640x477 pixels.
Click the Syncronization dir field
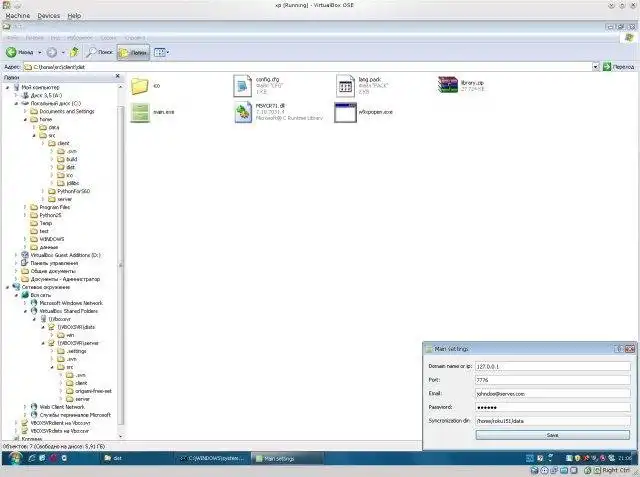(x=553, y=421)
